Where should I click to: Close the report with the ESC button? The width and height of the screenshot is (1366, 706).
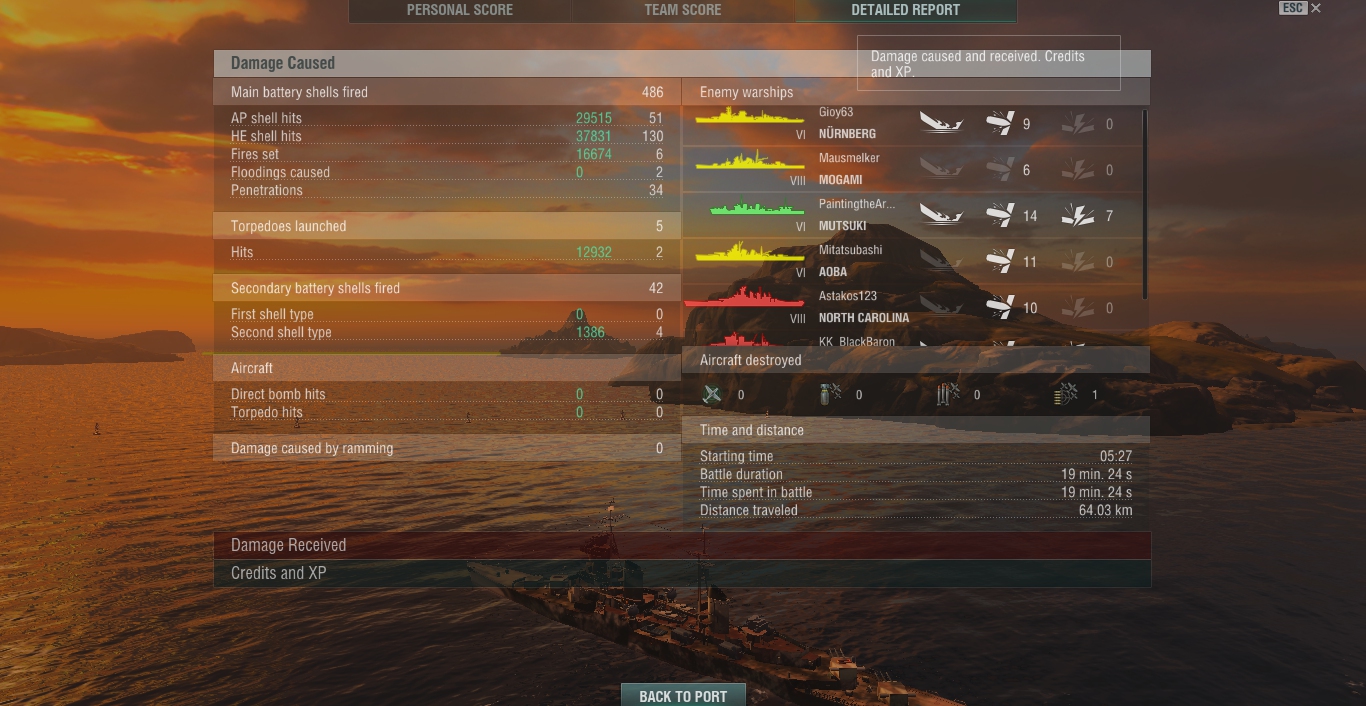[1300, 8]
